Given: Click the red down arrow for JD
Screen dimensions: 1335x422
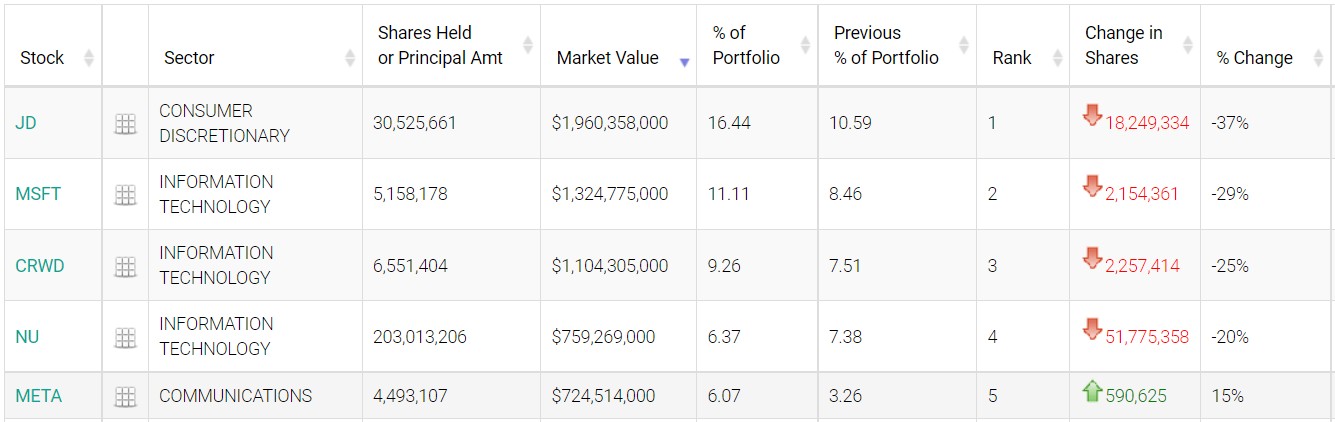Looking at the screenshot, I should click(1092, 117).
